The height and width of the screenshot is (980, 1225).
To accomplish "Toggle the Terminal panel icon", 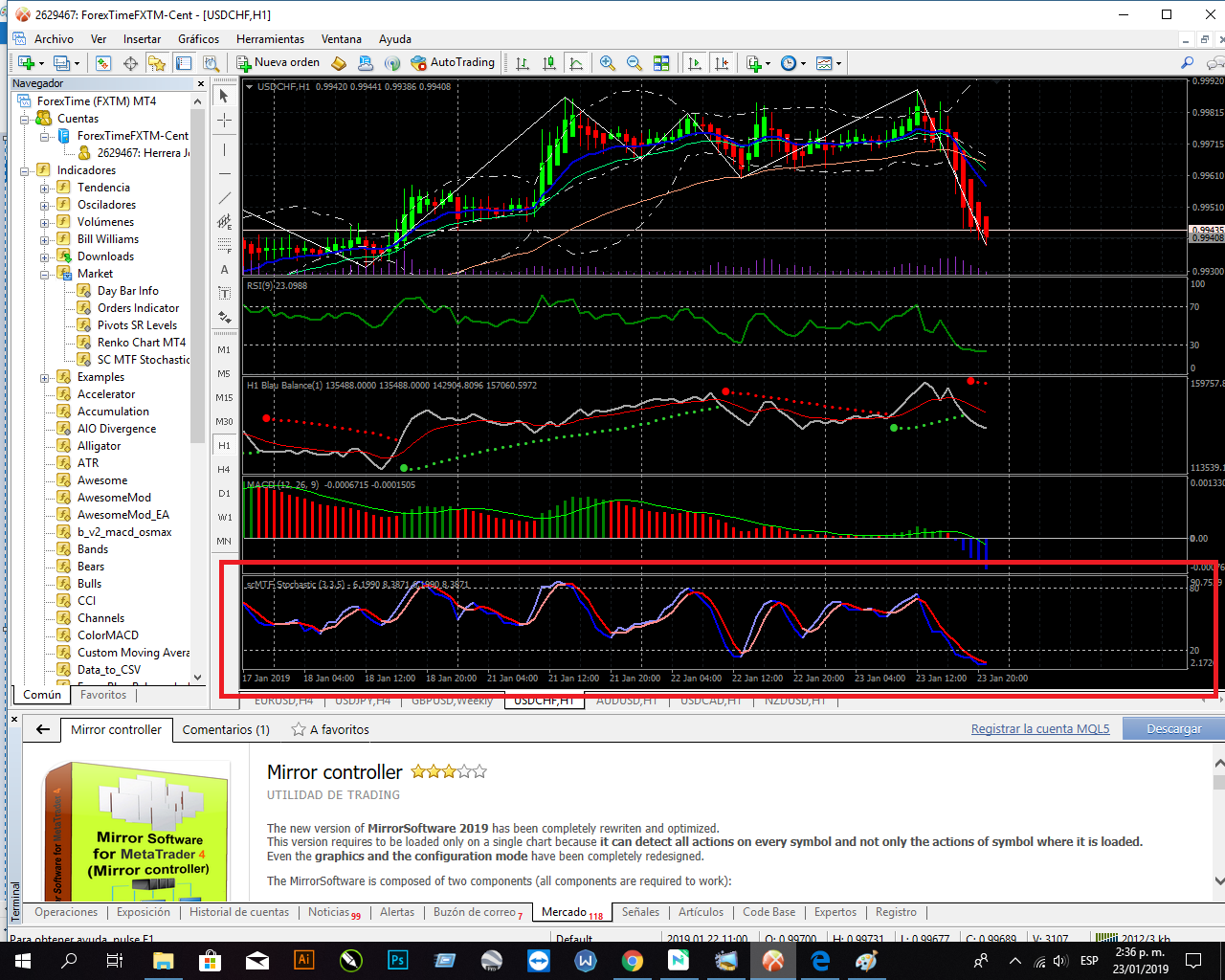I will click(x=184, y=63).
